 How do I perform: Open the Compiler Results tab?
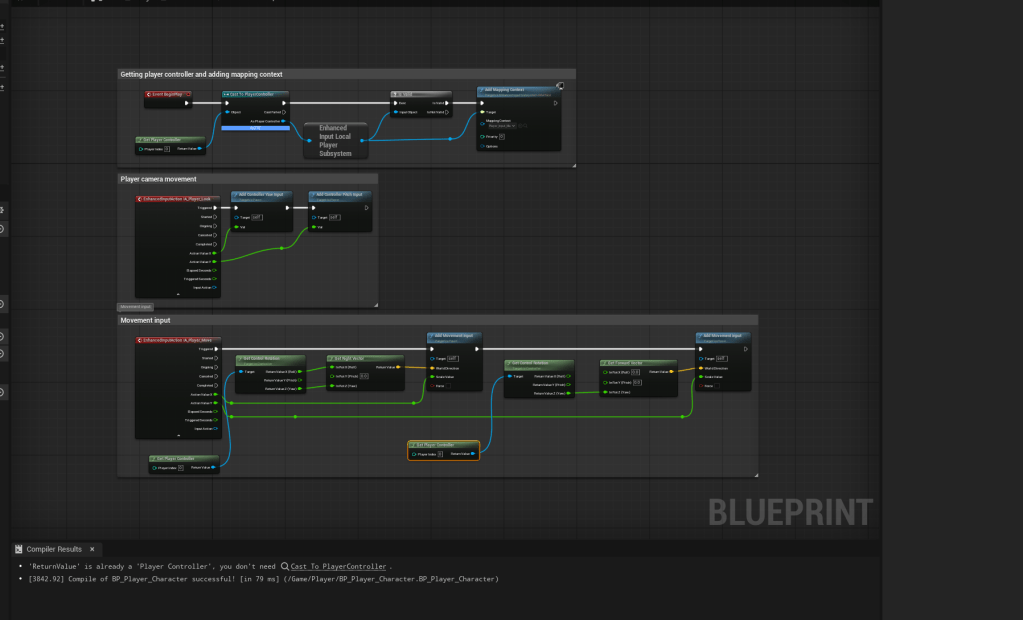click(x=53, y=549)
